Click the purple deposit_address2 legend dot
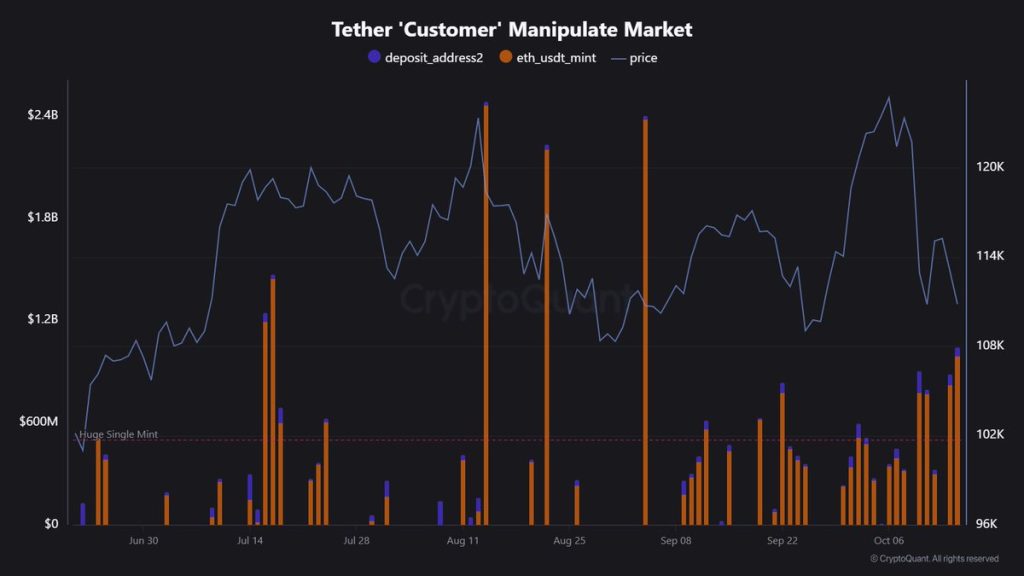Viewport: 1024px width, 576px height. tap(375, 58)
